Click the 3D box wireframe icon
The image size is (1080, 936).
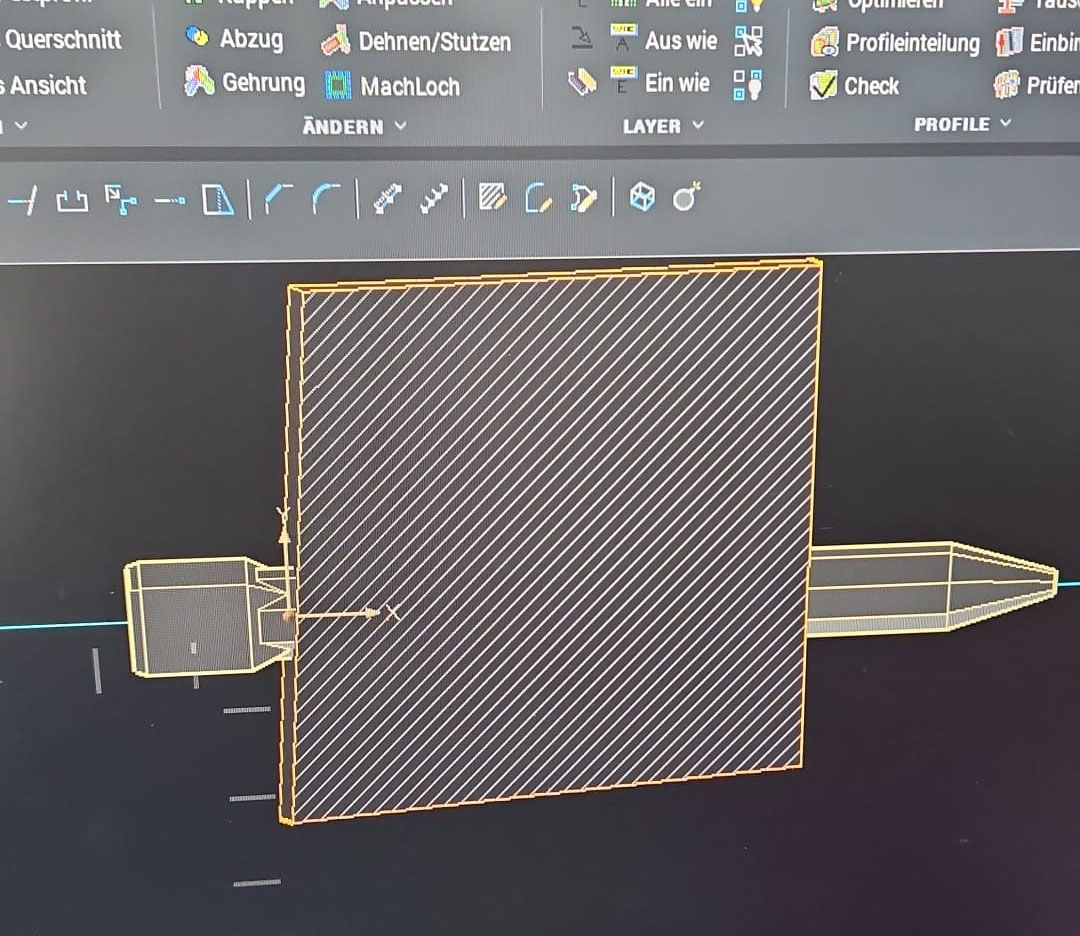click(642, 198)
